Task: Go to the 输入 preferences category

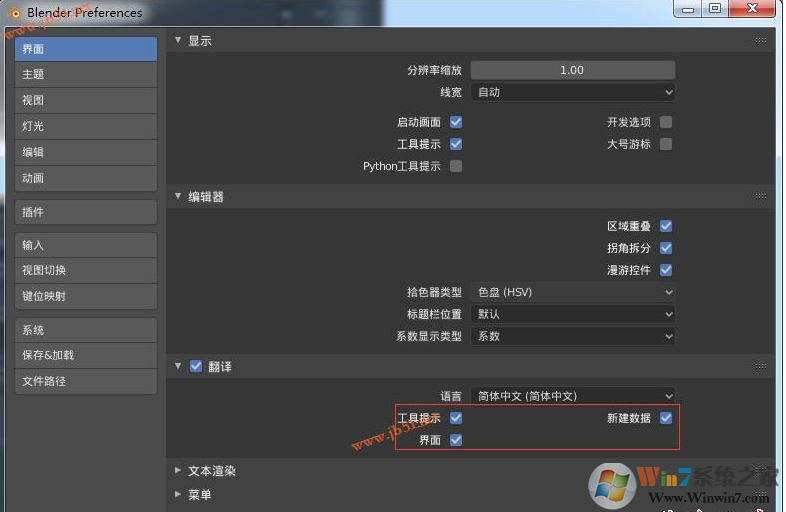Action: (x=86, y=245)
